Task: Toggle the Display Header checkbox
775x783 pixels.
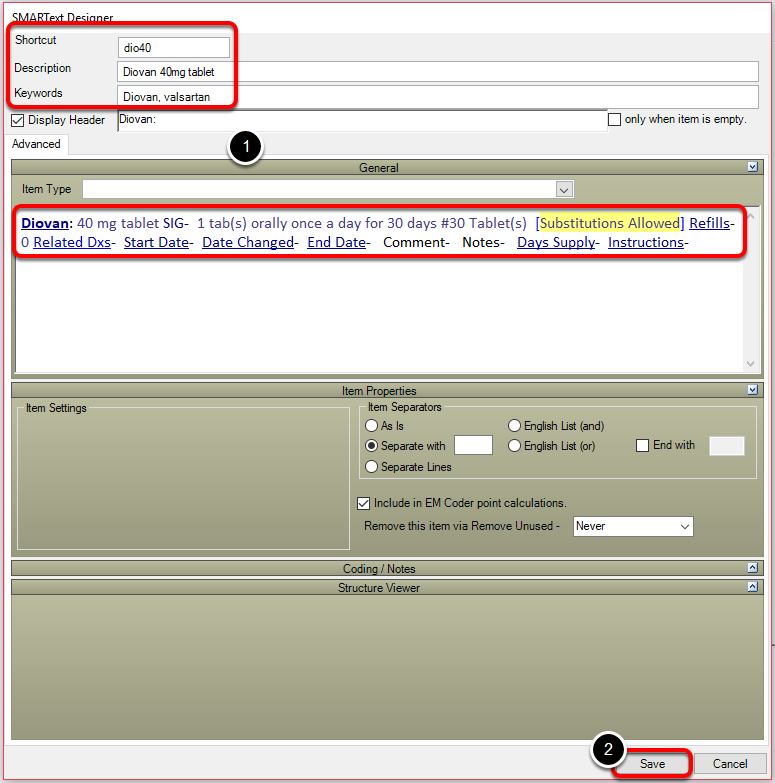Action: [17, 120]
